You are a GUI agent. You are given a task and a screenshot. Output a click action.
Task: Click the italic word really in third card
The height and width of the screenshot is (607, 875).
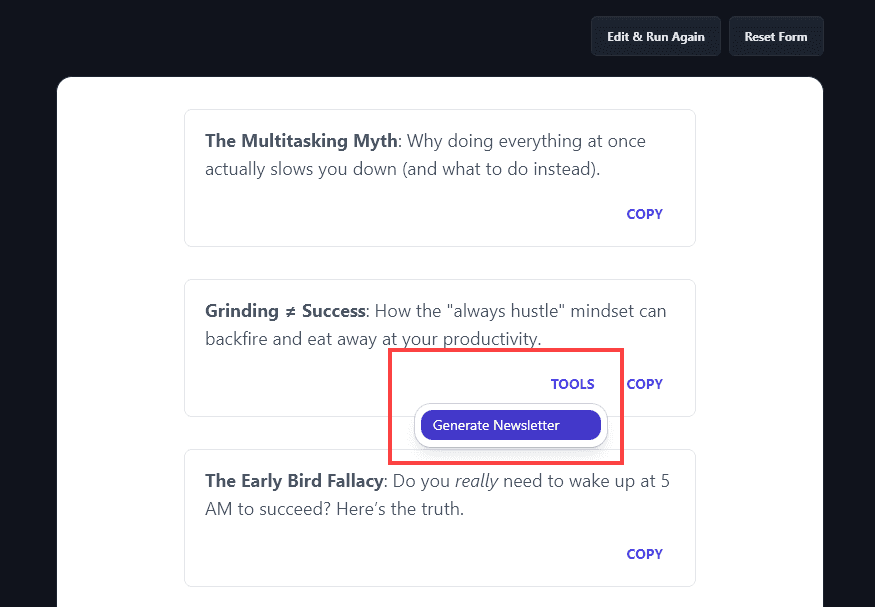click(477, 481)
